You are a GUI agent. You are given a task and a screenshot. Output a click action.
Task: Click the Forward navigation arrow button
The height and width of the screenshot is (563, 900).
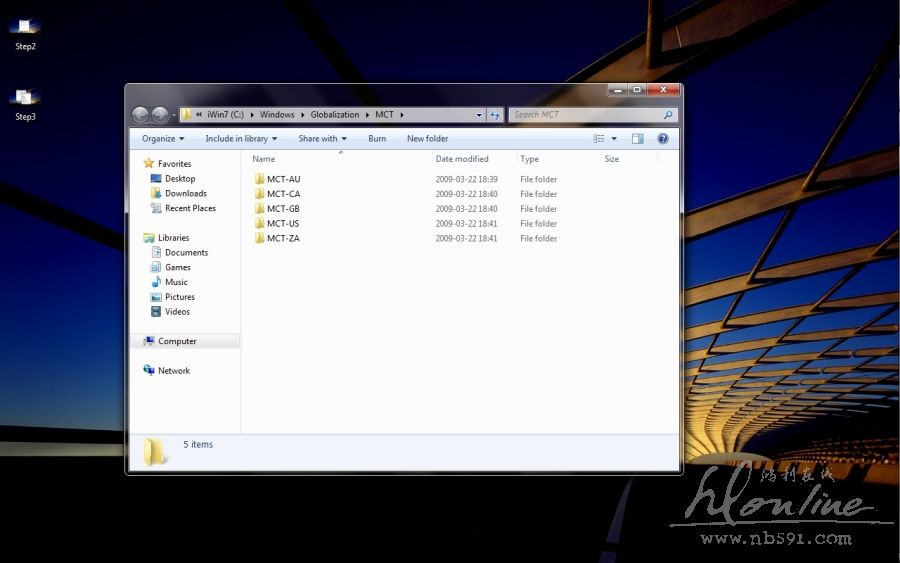point(159,115)
